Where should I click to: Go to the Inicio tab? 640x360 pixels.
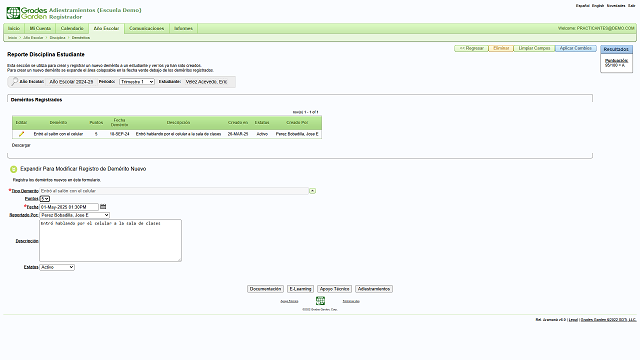coord(14,29)
